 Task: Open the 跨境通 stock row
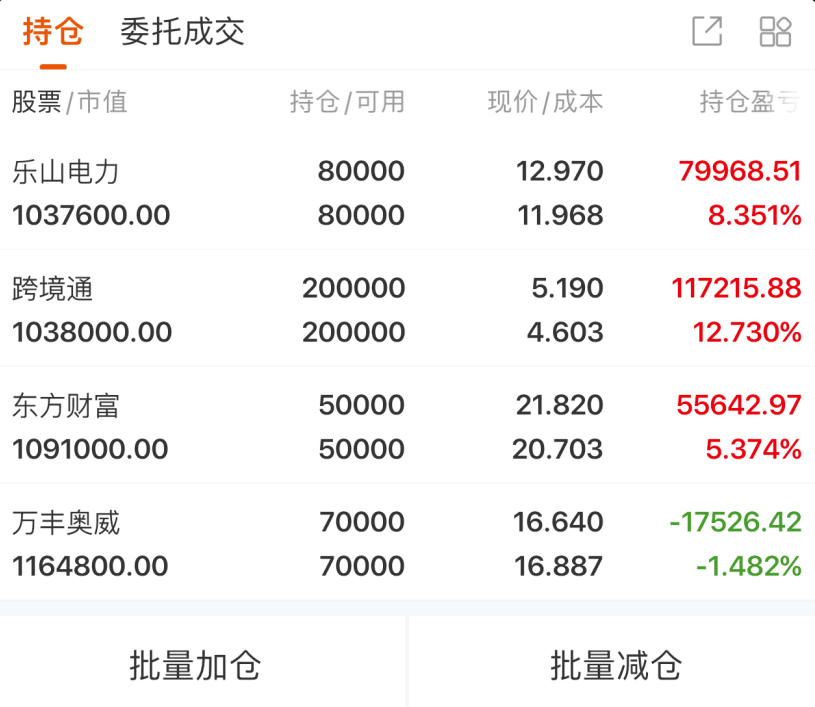tap(408, 310)
